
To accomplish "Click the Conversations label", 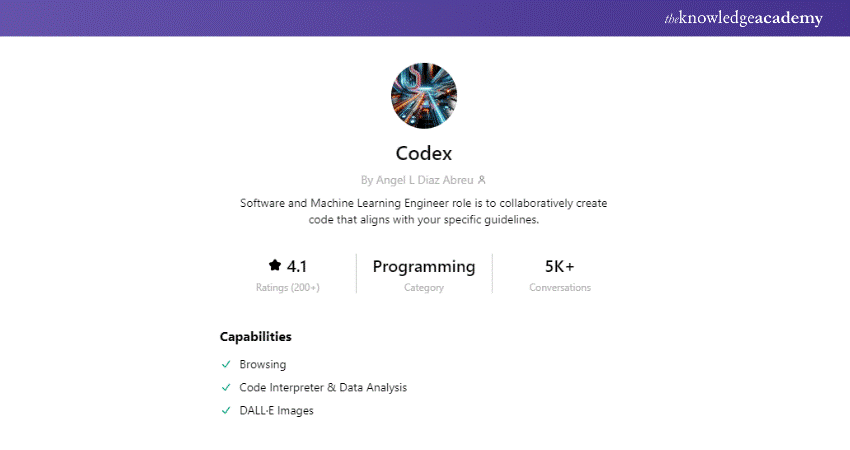I will tap(560, 288).
